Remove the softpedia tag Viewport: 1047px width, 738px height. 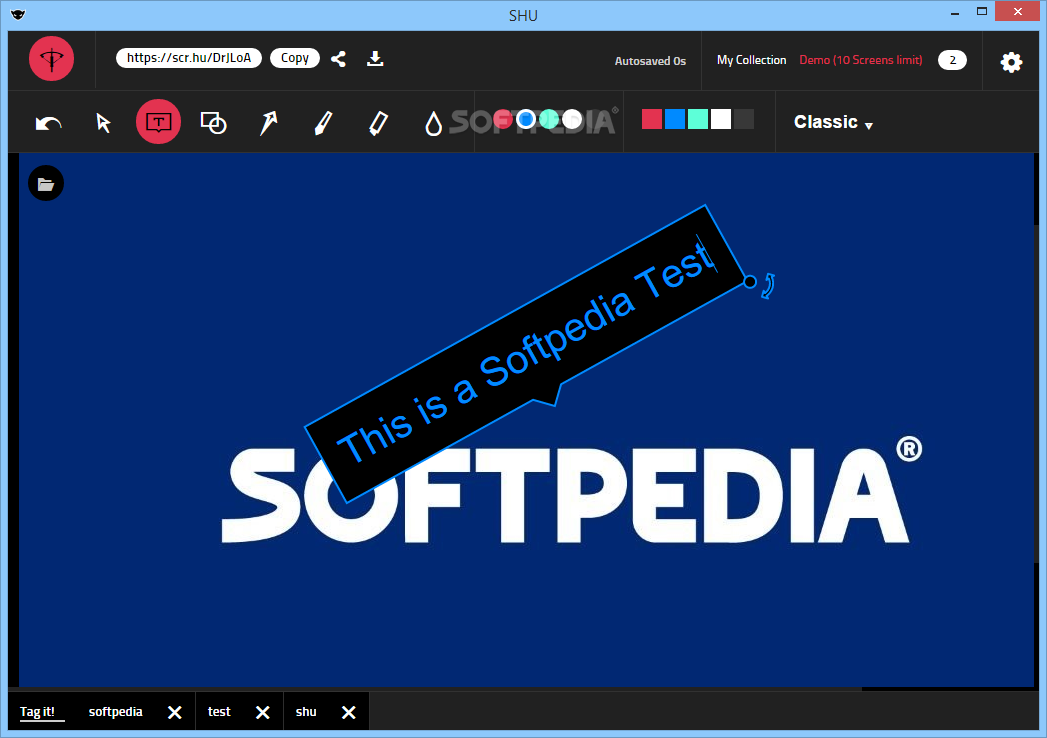point(174,713)
